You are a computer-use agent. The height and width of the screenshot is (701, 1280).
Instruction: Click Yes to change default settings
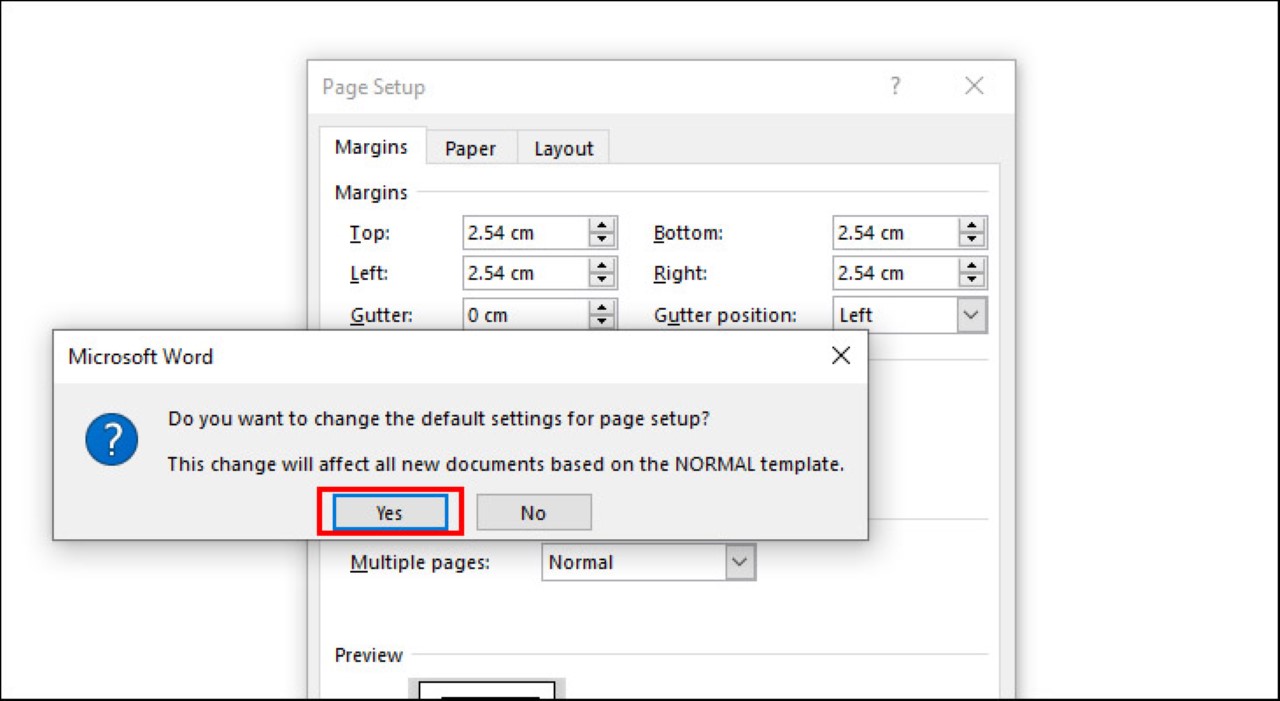click(x=389, y=513)
